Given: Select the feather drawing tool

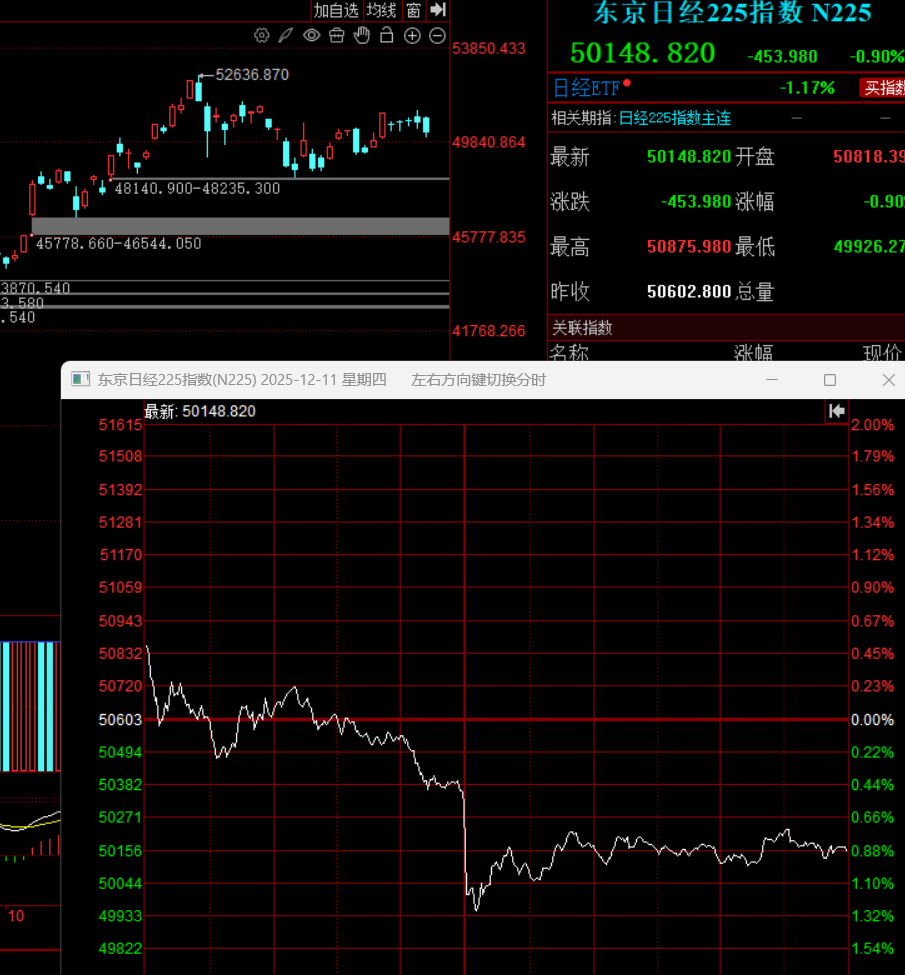Looking at the screenshot, I should click(286, 36).
